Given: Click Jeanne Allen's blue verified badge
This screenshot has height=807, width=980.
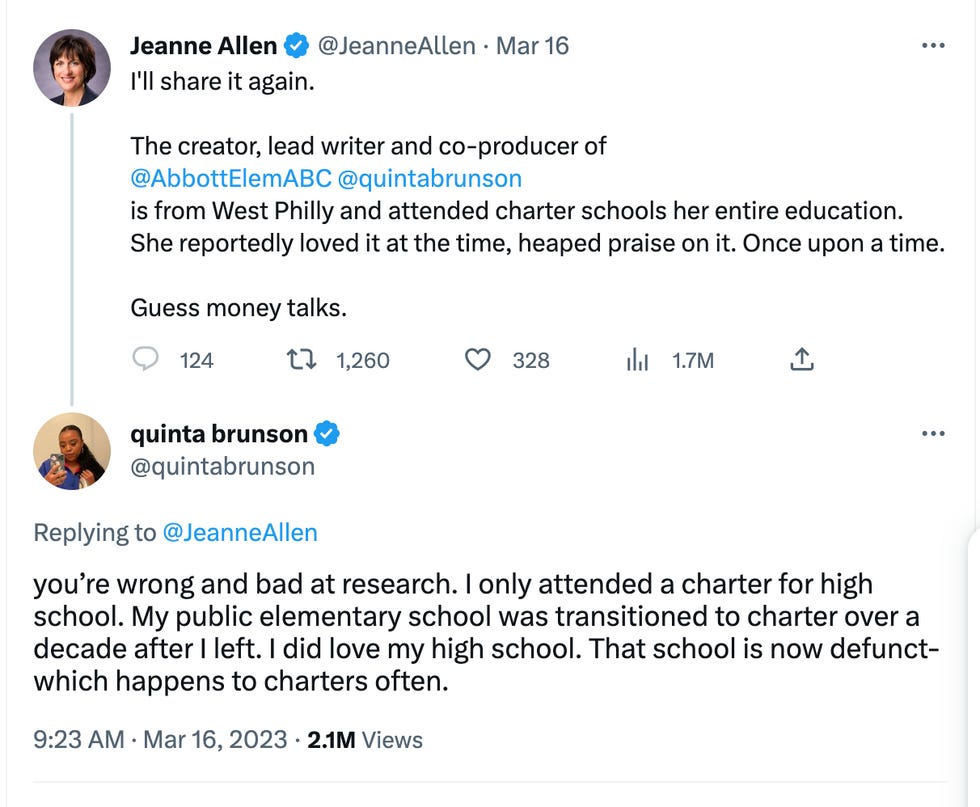Looking at the screenshot, I should [294, 44].
